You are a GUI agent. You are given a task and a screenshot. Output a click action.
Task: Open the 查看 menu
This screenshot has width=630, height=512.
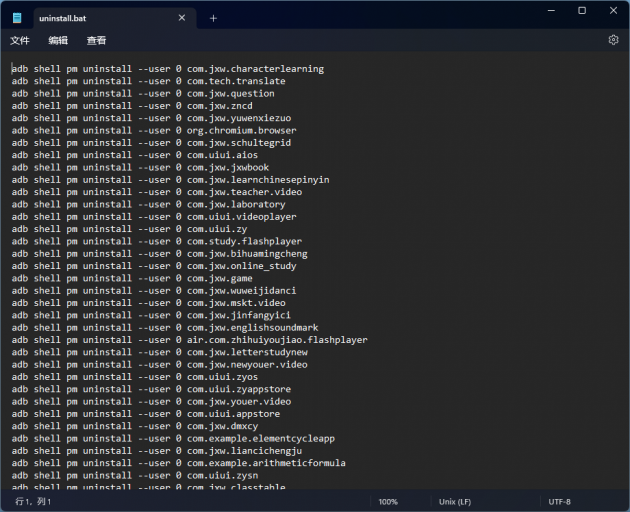96,40
